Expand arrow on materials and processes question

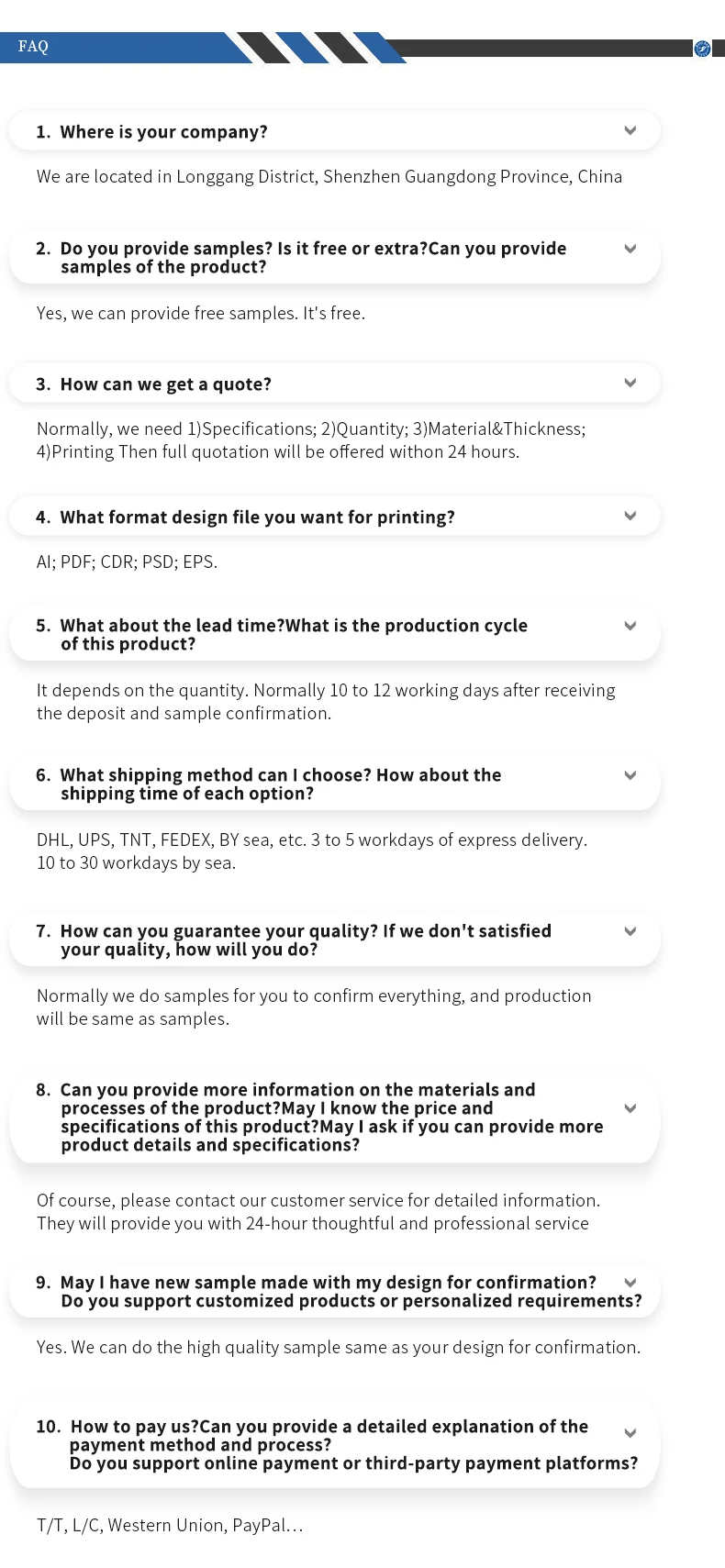630,1108
